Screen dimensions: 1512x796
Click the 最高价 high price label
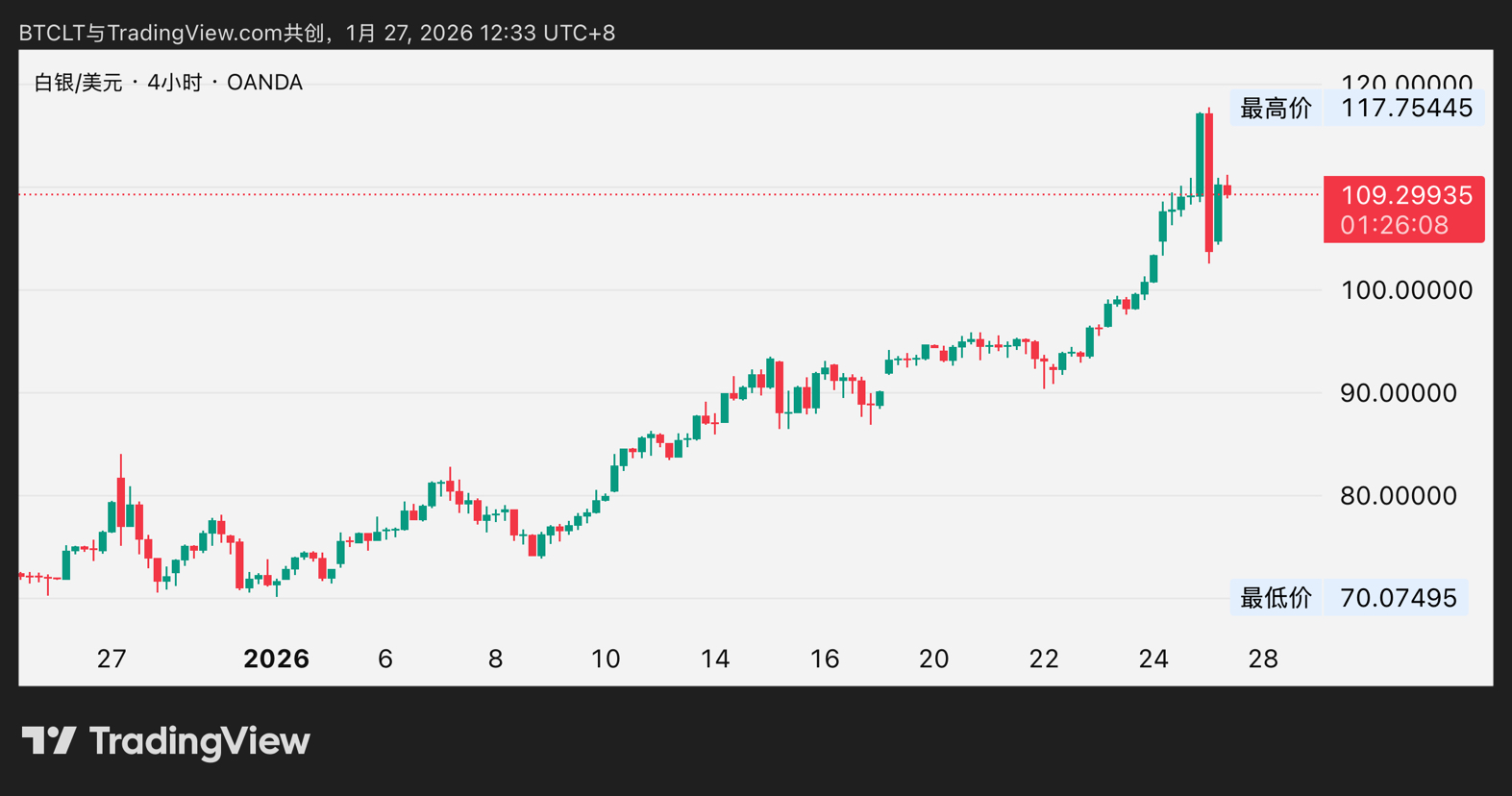pos(1276,109)
